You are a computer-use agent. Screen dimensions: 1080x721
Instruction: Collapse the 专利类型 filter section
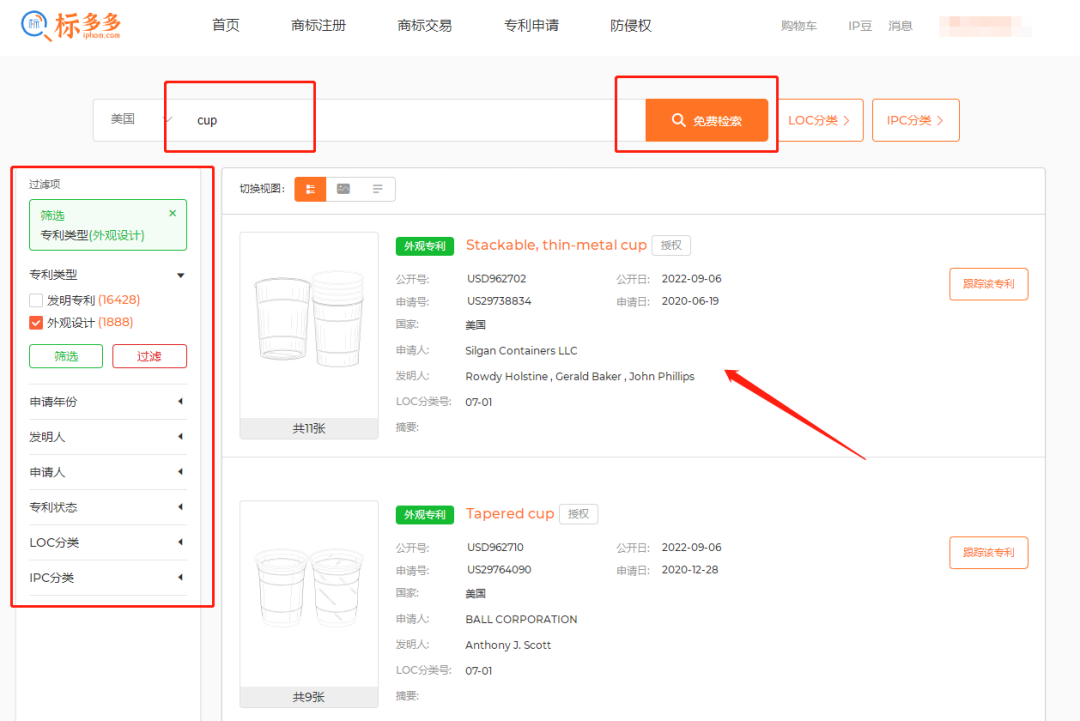point(180,275)
